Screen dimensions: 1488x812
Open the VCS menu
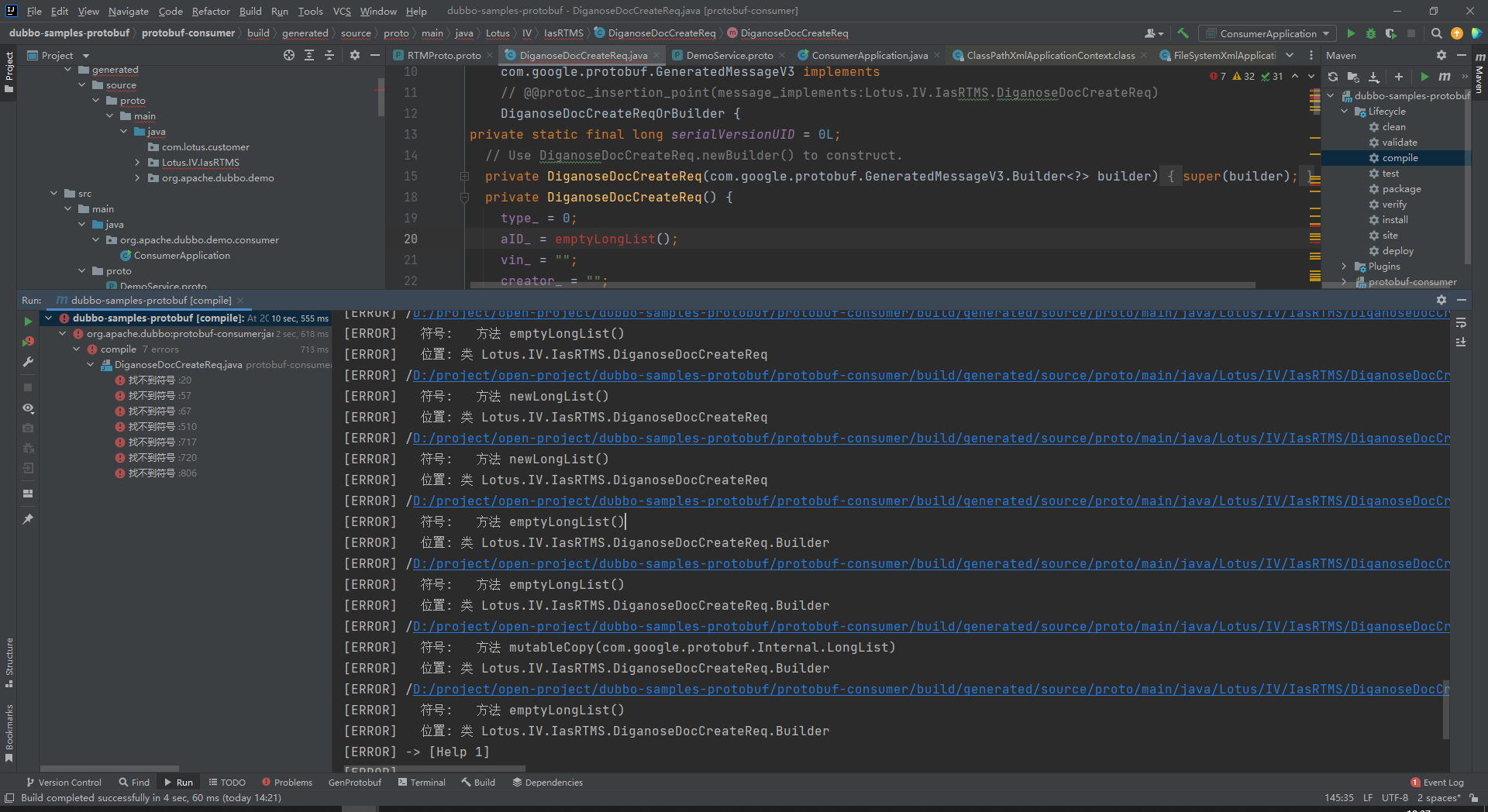pyautogui.click(x=342, y=11)
